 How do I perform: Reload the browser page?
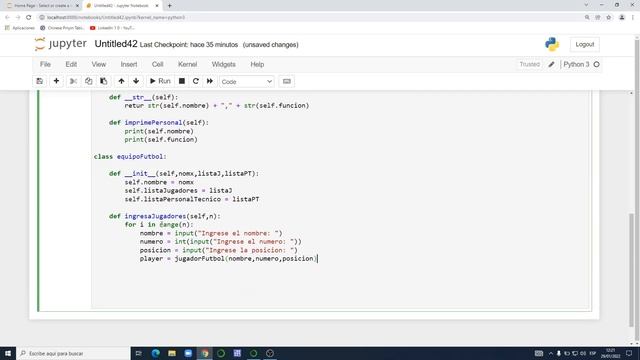pos(29,18)
